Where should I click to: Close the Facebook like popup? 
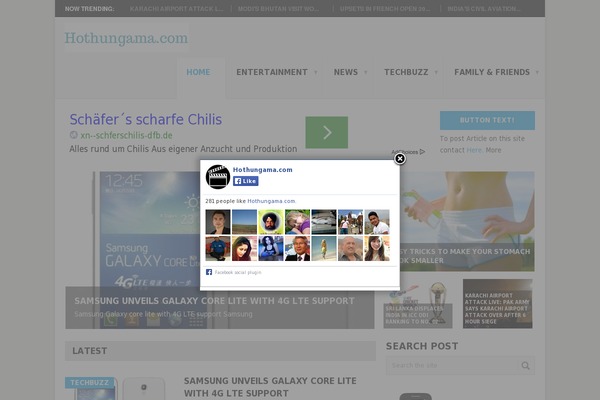pyautogui.click(x=400, y=158)
